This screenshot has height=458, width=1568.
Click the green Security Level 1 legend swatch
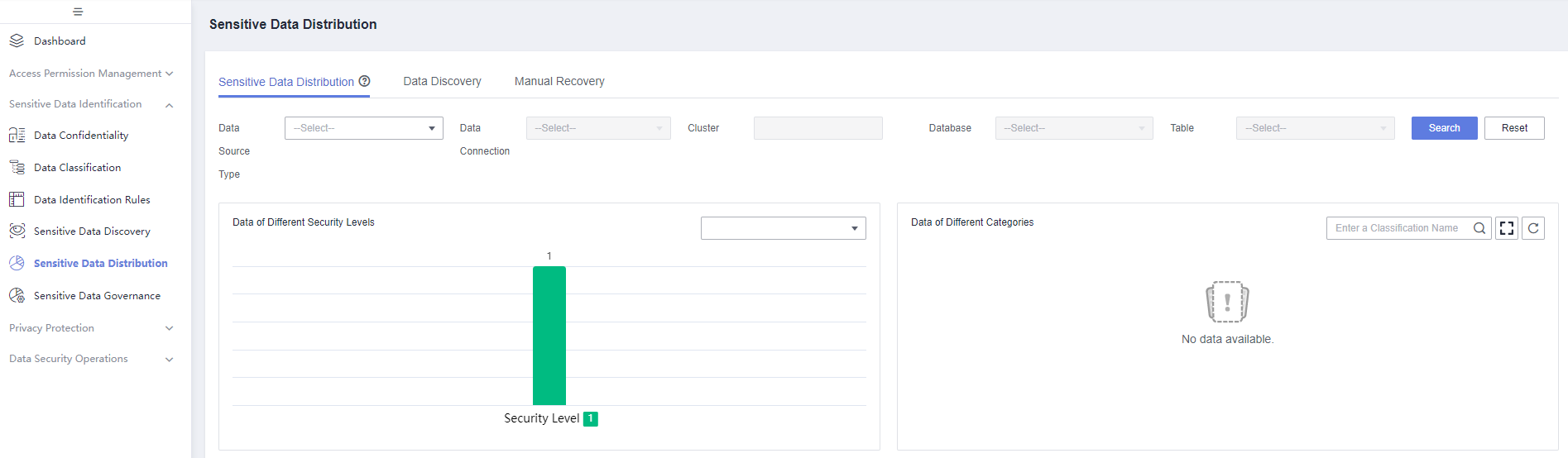click(x=591, y=419)
